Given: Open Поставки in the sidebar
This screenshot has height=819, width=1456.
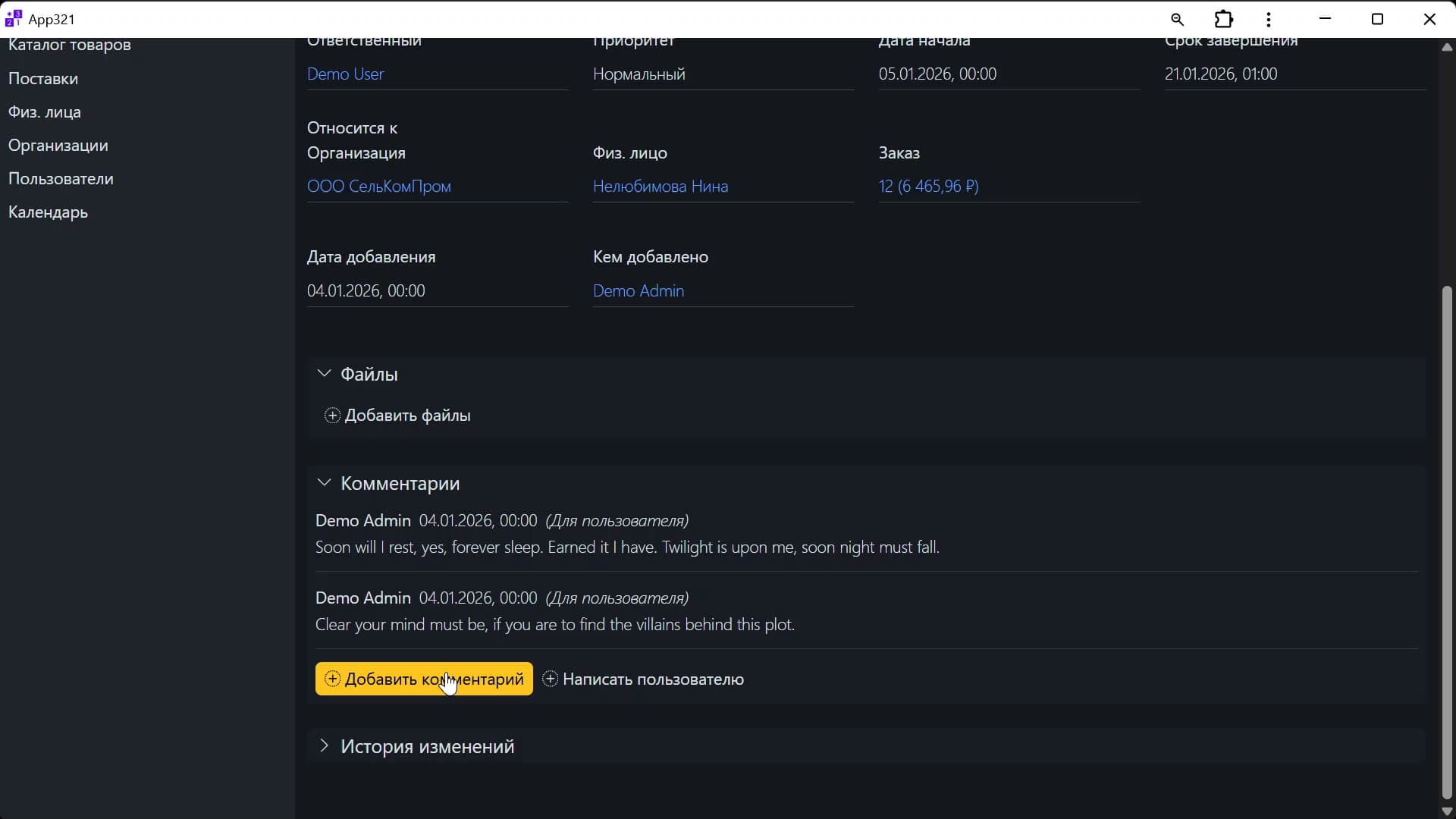Looking at the screenshot, I should (x=43, y=78).
